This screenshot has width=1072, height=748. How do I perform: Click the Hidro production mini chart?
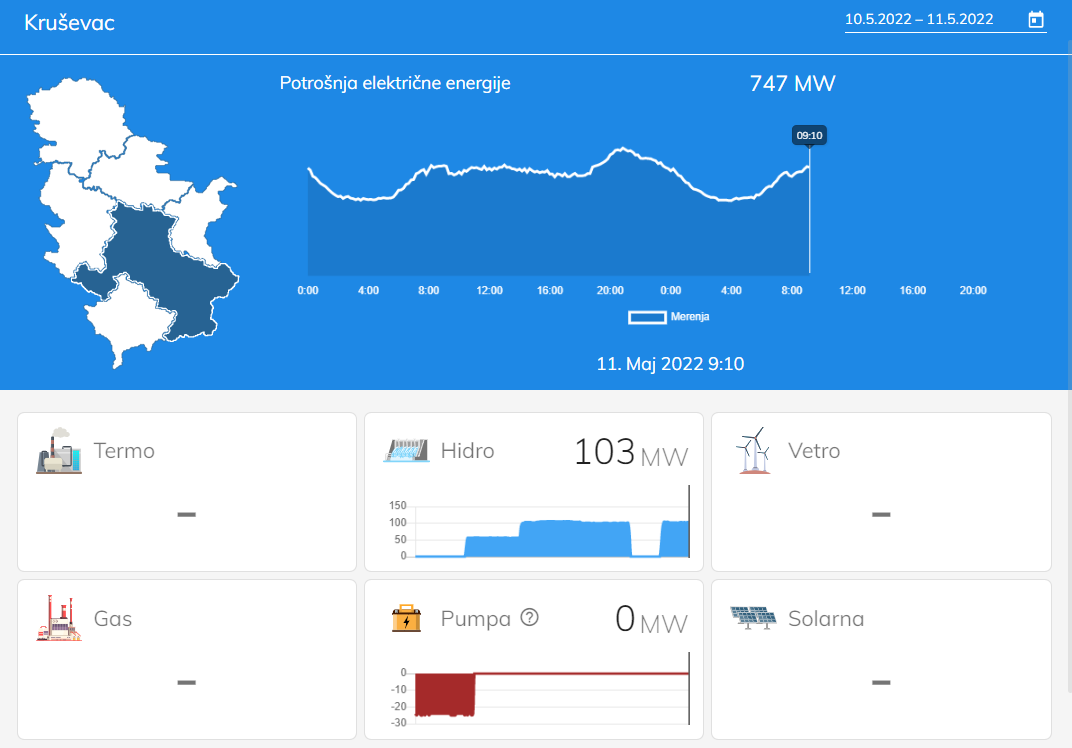click(x=550, y=532)
